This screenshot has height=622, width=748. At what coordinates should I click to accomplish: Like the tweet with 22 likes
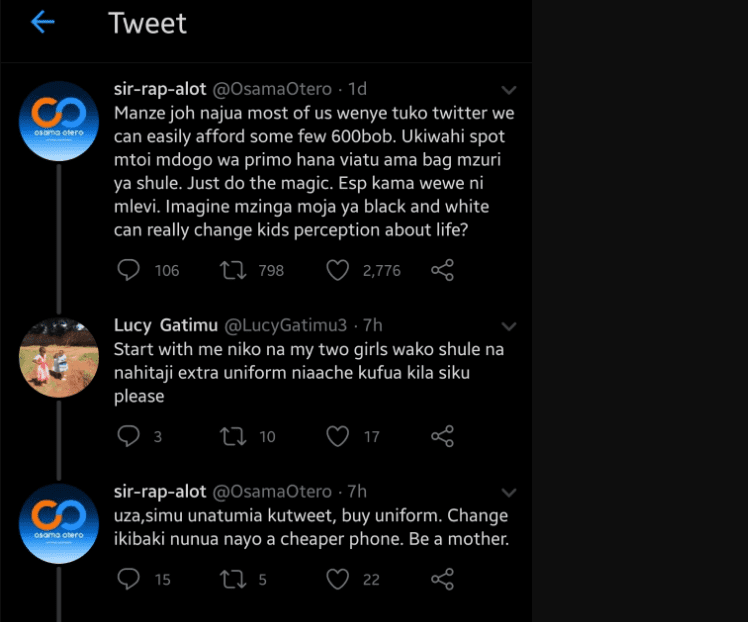(x=338, y=579)
